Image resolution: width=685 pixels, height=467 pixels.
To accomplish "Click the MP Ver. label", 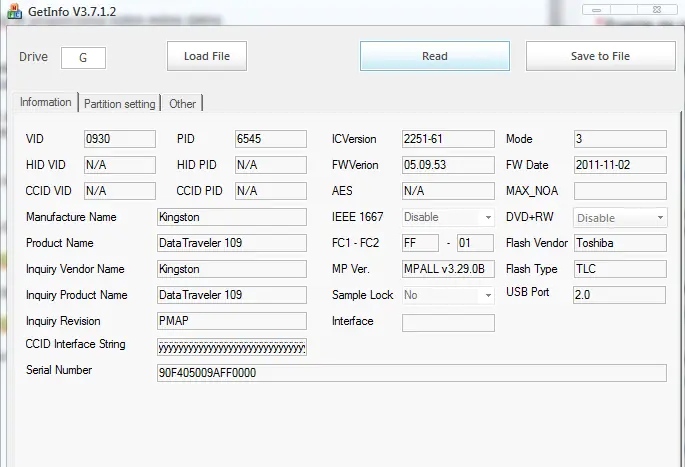I will pos(351,269).
